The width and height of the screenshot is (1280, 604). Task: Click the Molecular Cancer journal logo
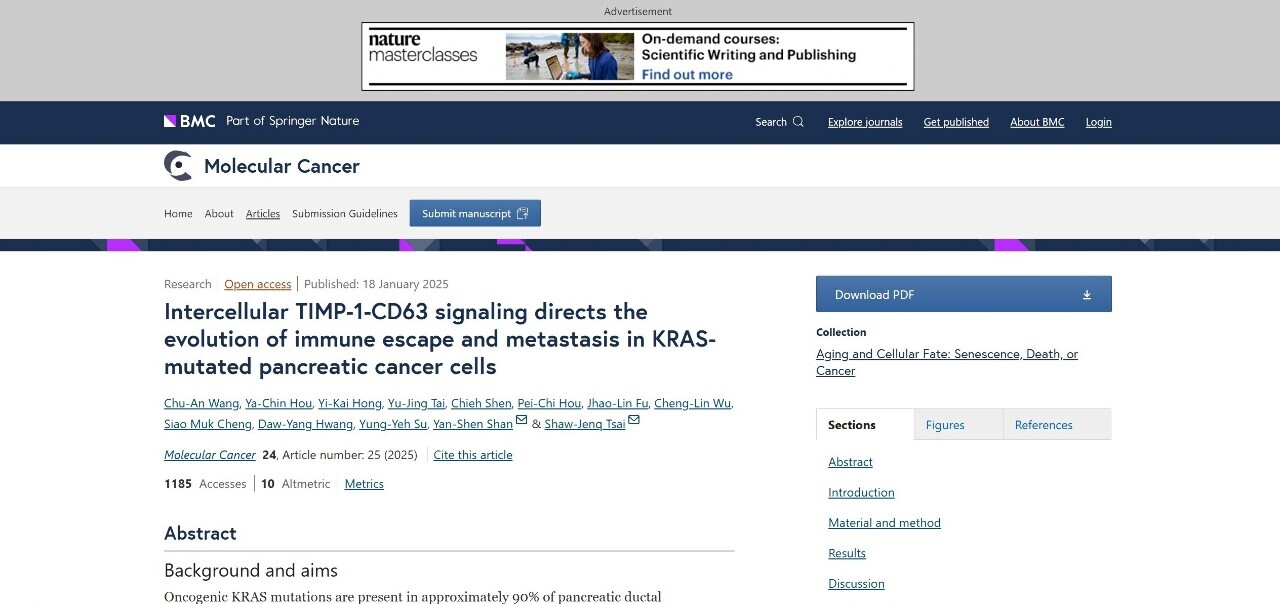click(178, 166)
